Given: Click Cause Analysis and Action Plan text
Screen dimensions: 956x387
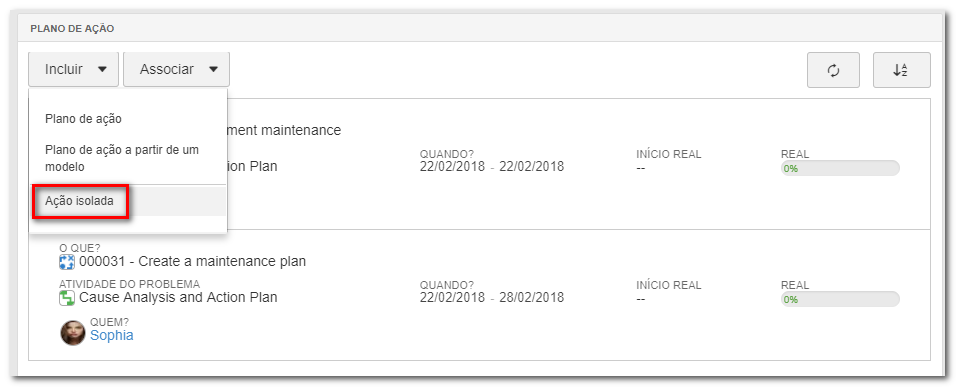Looking at the screenshot, I should coord(178,298).
